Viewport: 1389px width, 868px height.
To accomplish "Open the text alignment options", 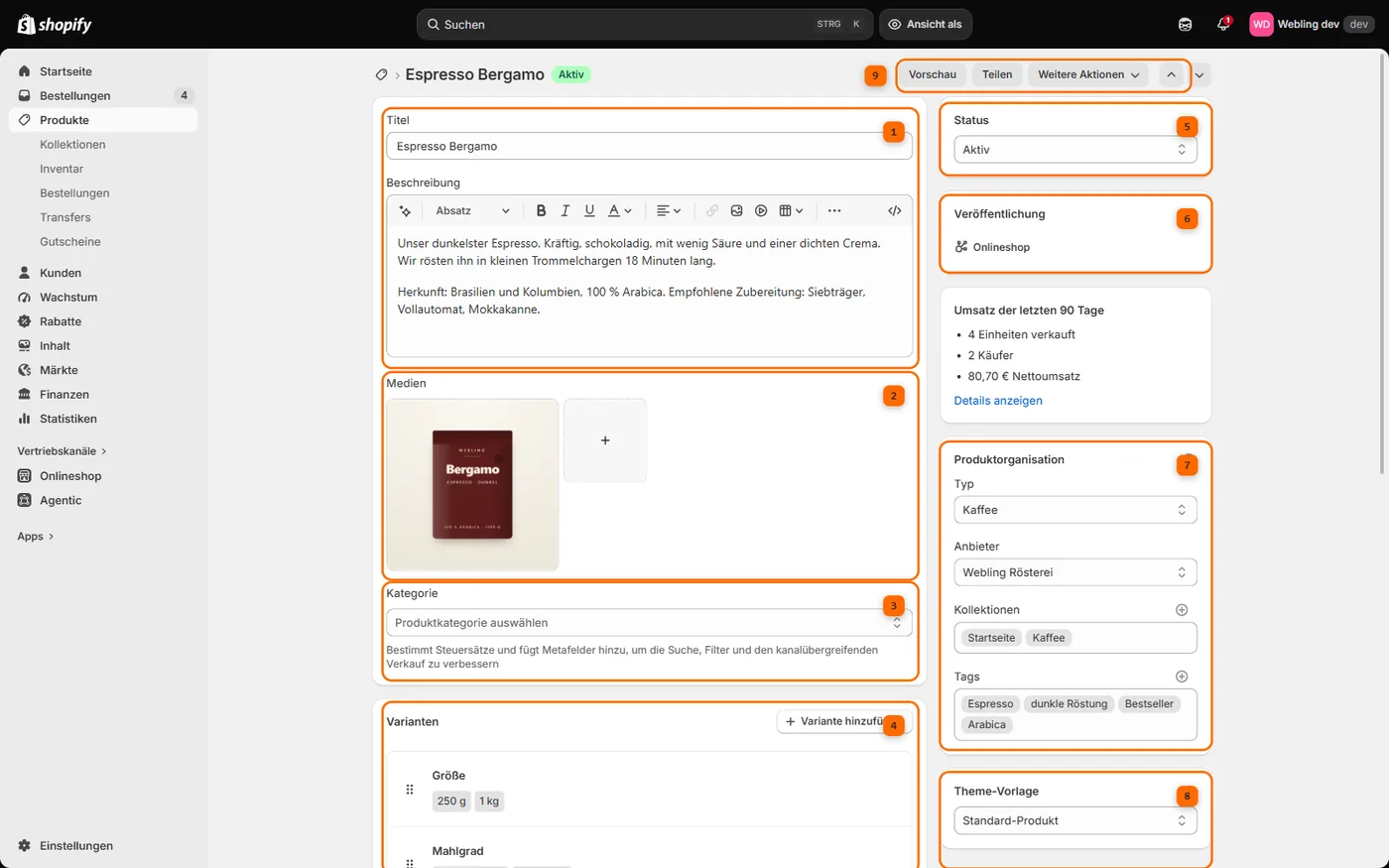I will coord(669,210).
